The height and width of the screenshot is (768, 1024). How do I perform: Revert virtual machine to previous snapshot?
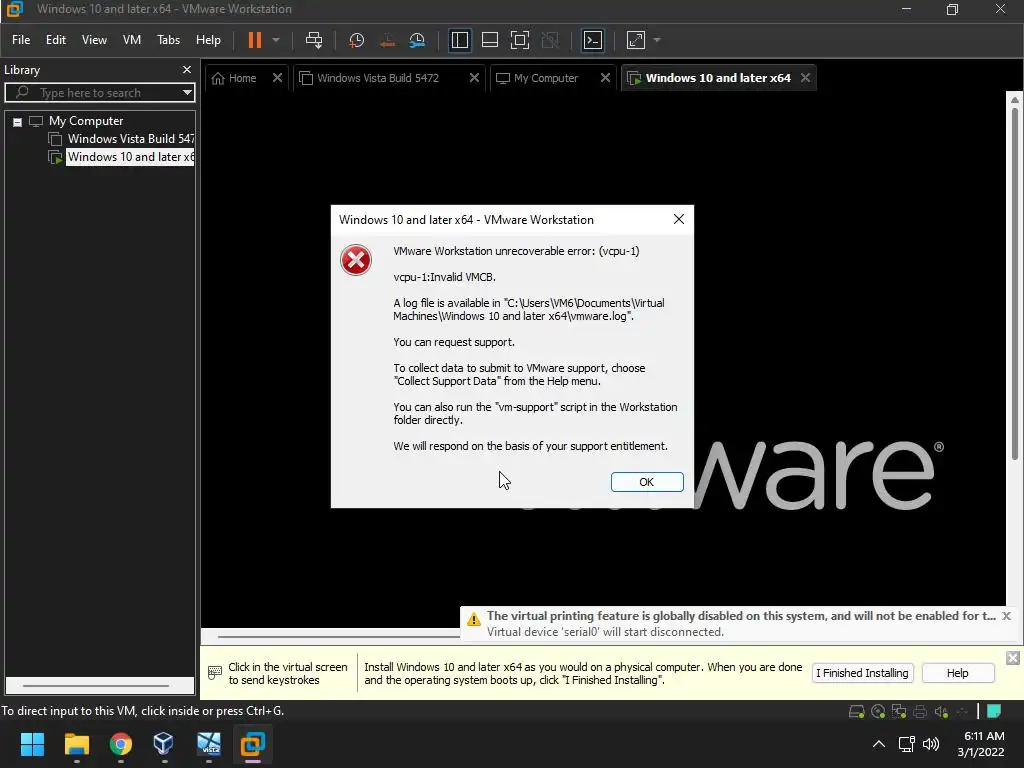click(x=387, y=40)
